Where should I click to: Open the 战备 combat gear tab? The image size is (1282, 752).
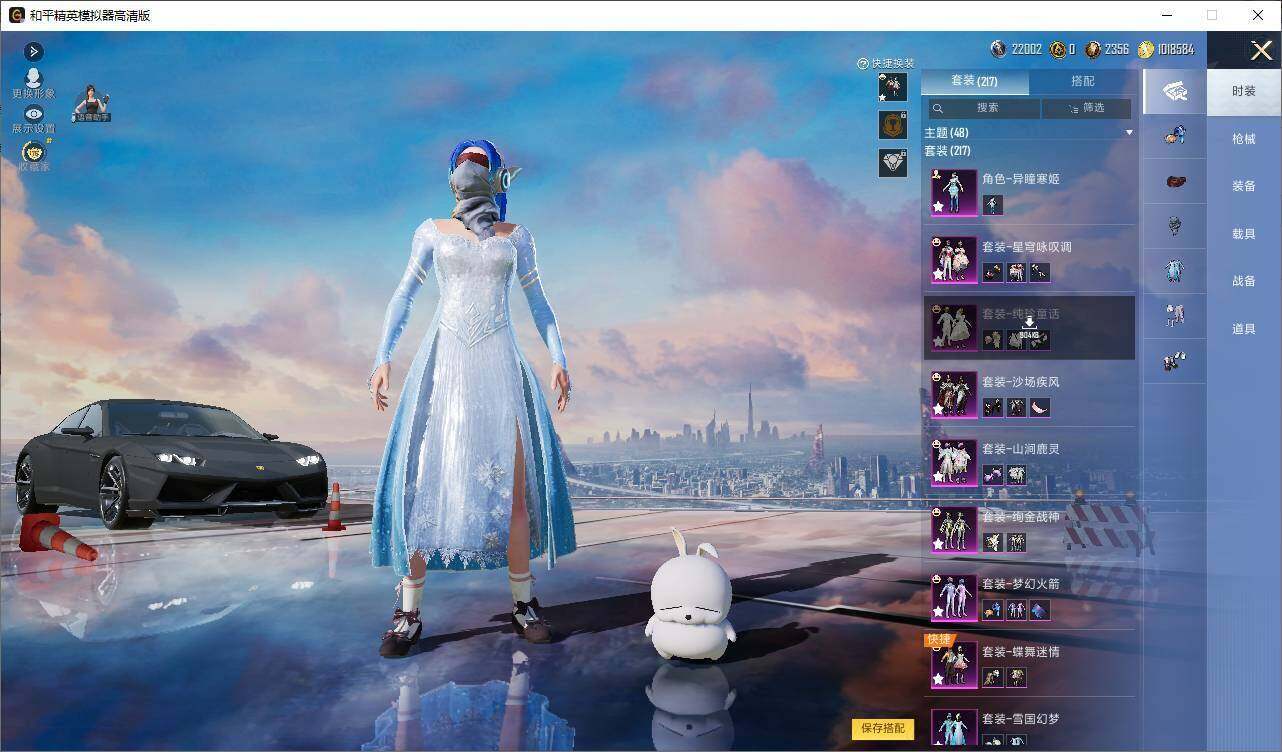(x=1244, y=281)
